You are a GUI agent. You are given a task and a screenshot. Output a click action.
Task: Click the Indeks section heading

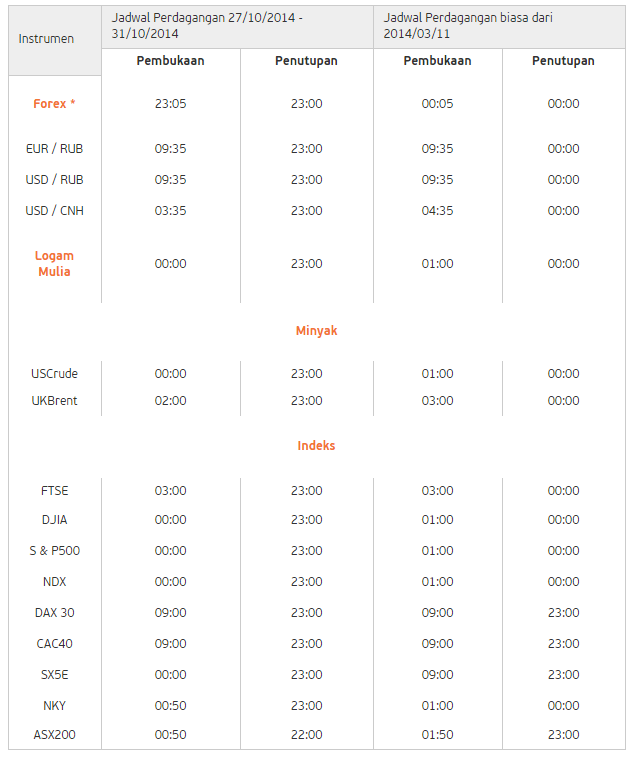coord(316,446)
